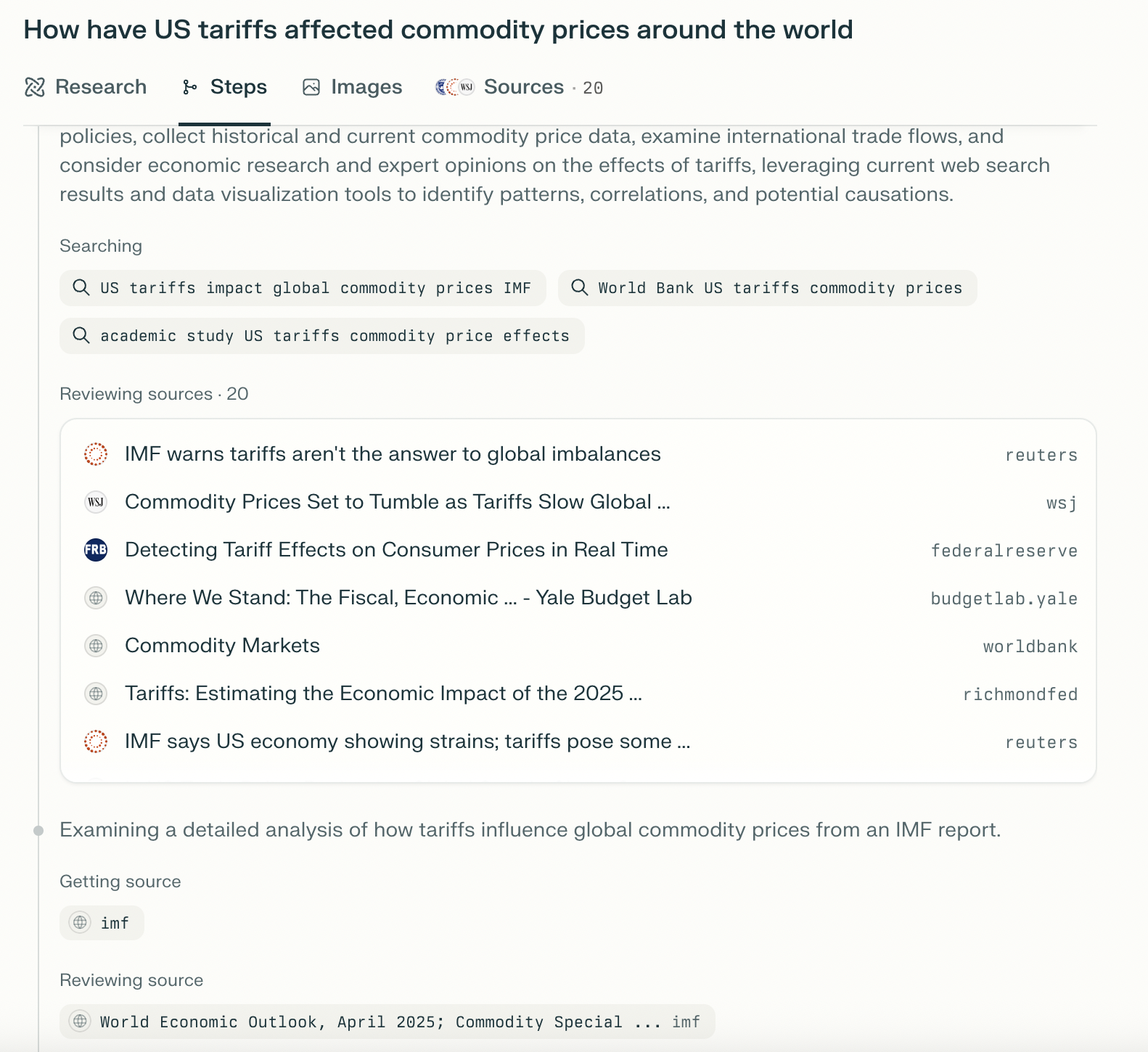Click 'academic study US tariffs' search chip

(322, 336)
